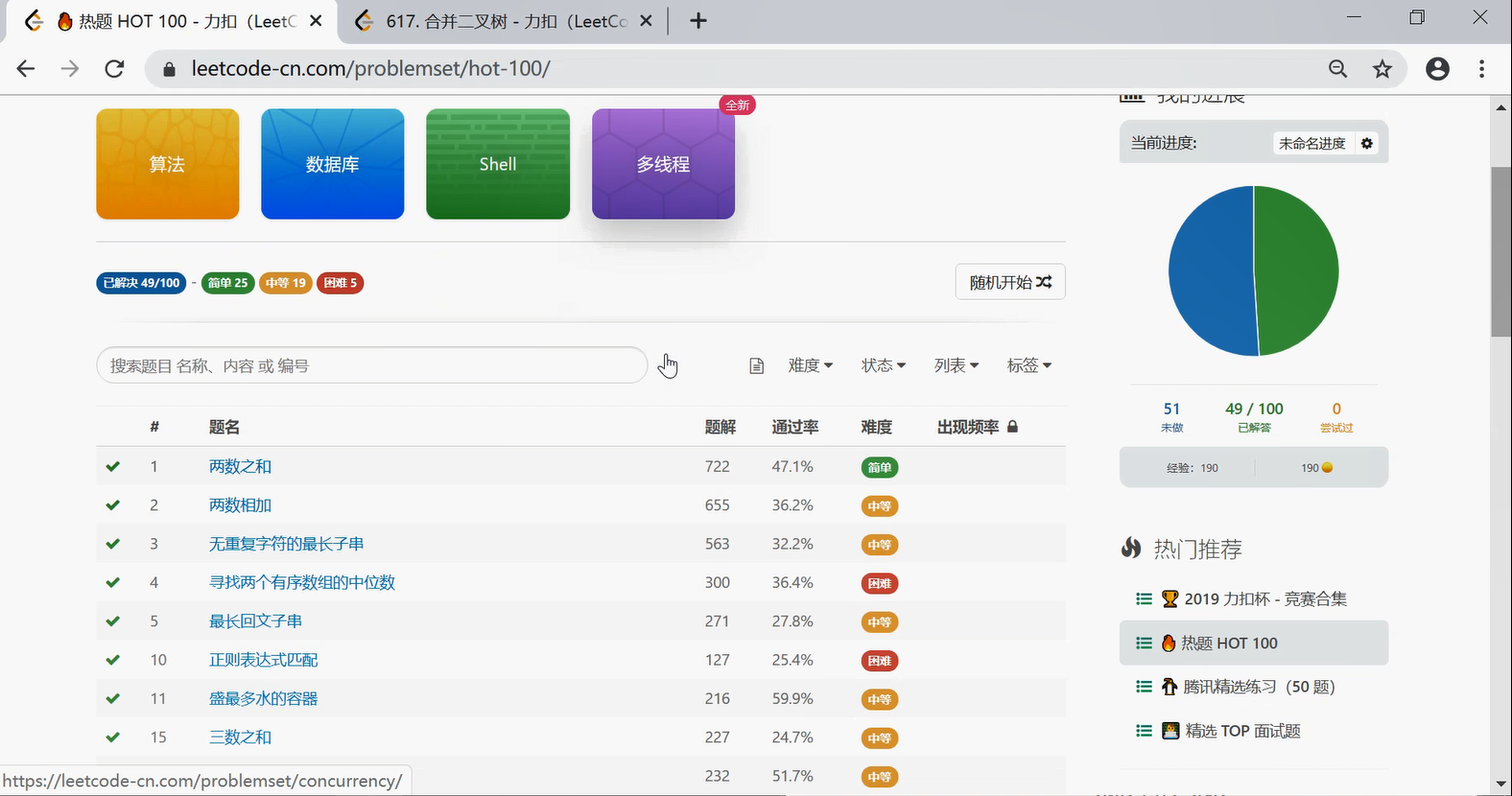Open progress settings gear icon
1512x796 pixels.
tap(1367, 143)
